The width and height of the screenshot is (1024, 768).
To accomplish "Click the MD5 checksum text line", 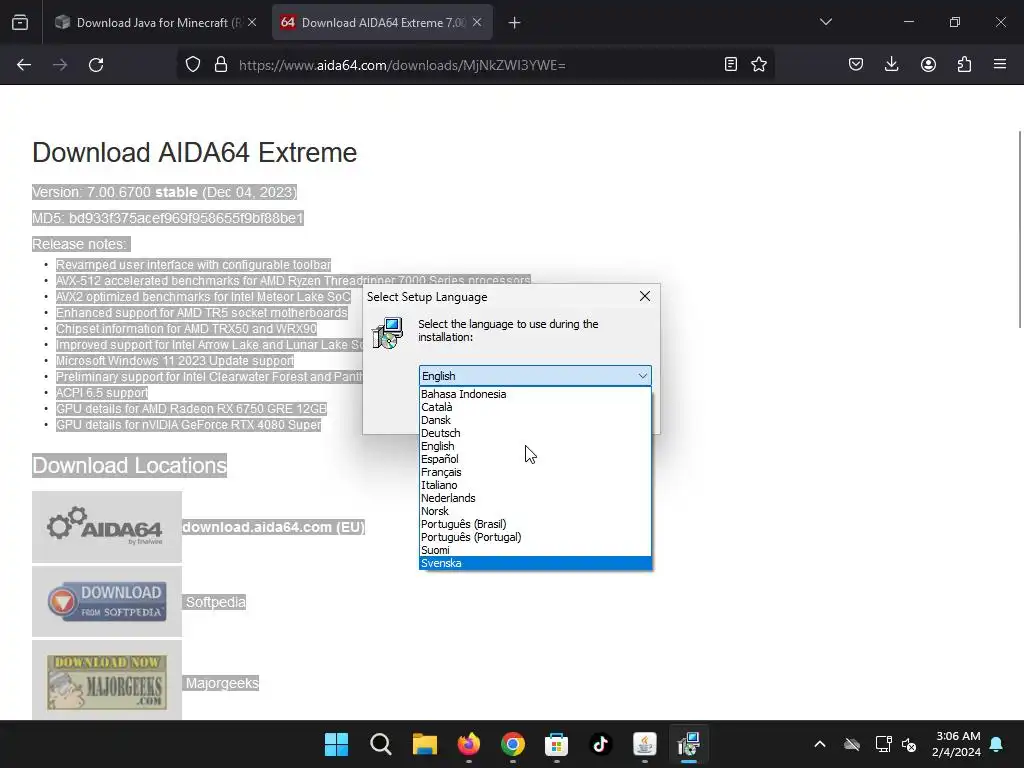I will 168,218.
